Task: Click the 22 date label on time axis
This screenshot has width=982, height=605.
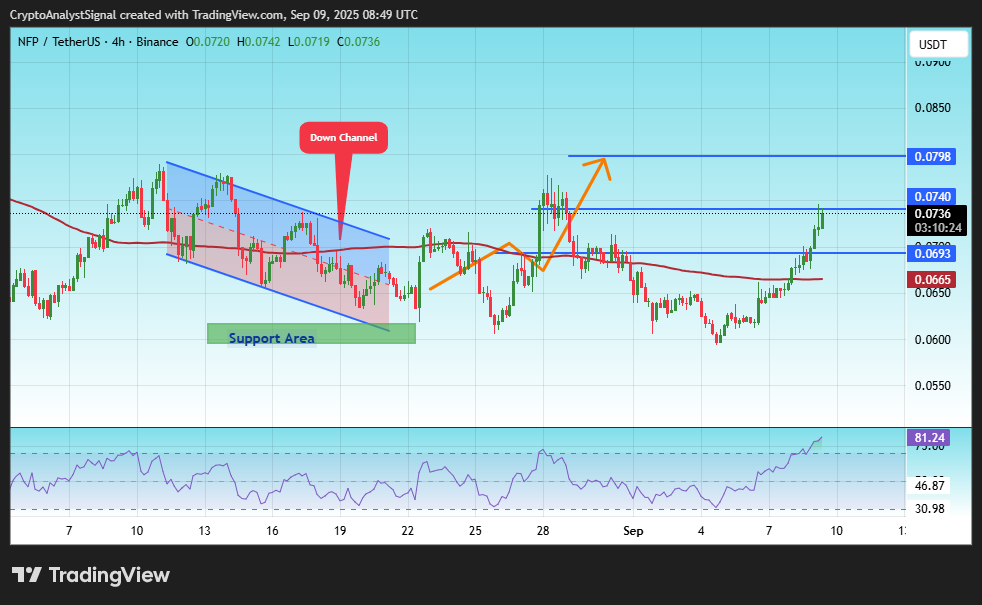Action: click(407, 531)
